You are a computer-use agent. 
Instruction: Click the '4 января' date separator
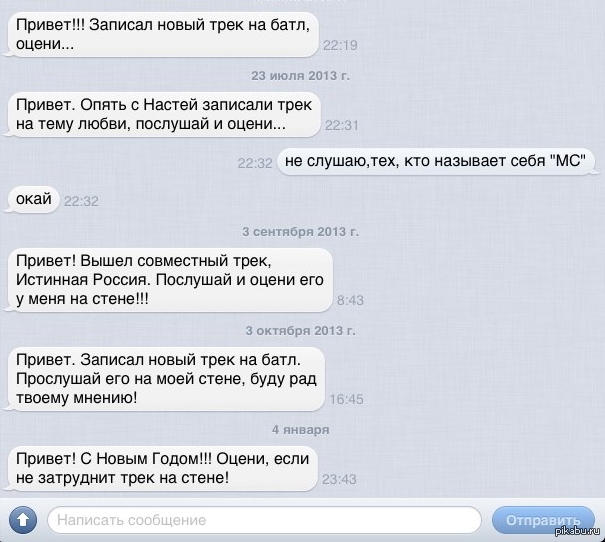pos(301,430)
